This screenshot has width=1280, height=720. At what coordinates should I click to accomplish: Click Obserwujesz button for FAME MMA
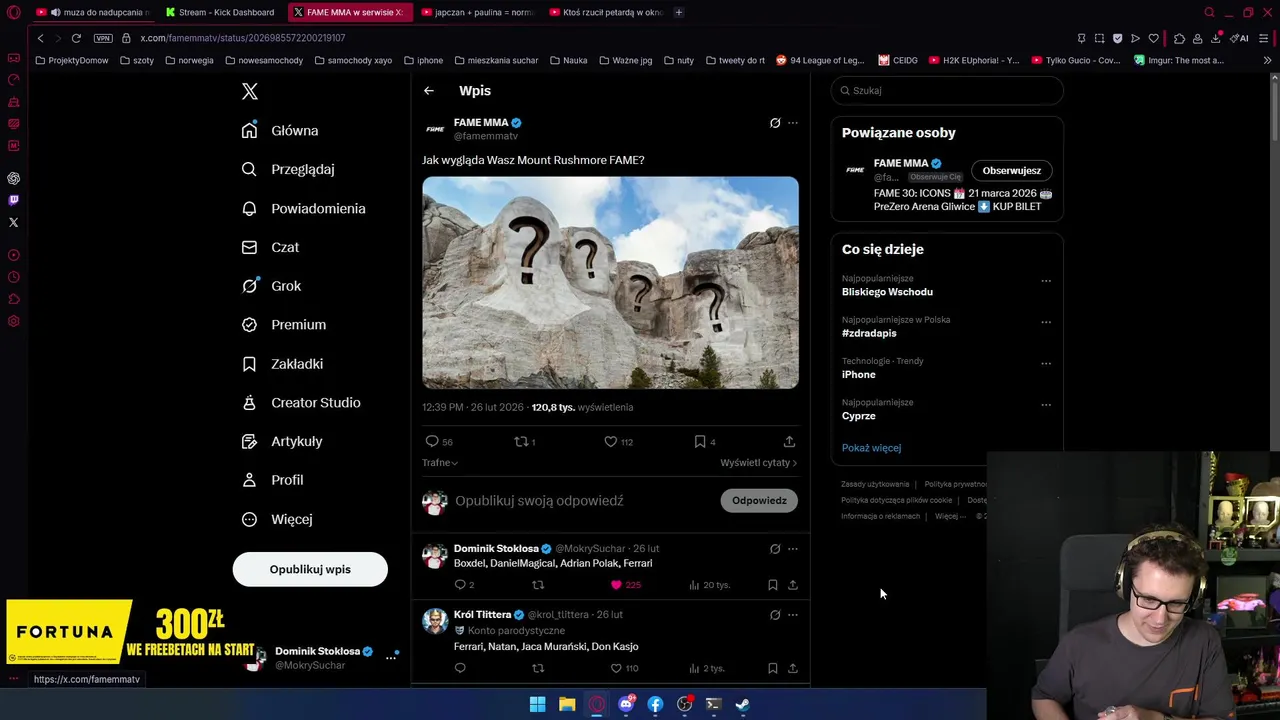[1011, 171]
